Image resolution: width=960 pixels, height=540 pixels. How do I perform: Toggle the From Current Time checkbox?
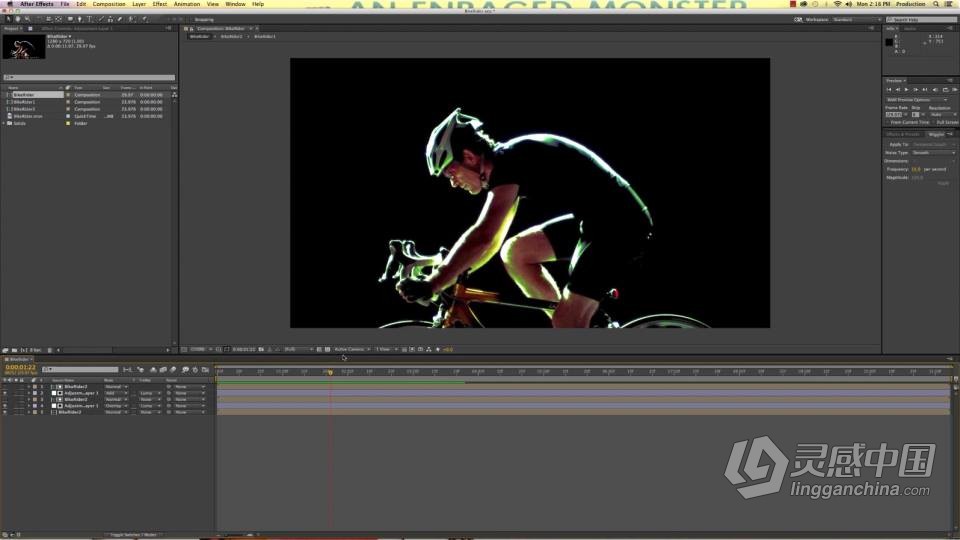[x=888, y=122]
